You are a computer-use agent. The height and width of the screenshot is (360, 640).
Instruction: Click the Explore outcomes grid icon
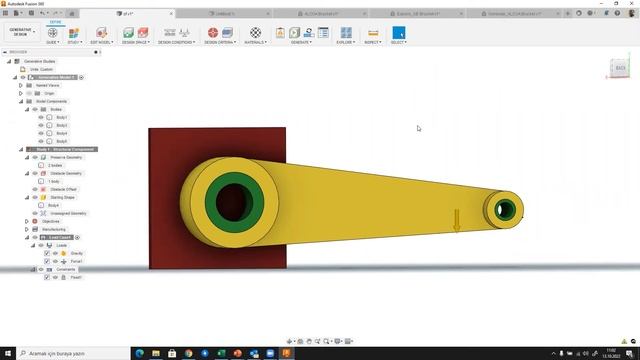(x=346, y=33)
